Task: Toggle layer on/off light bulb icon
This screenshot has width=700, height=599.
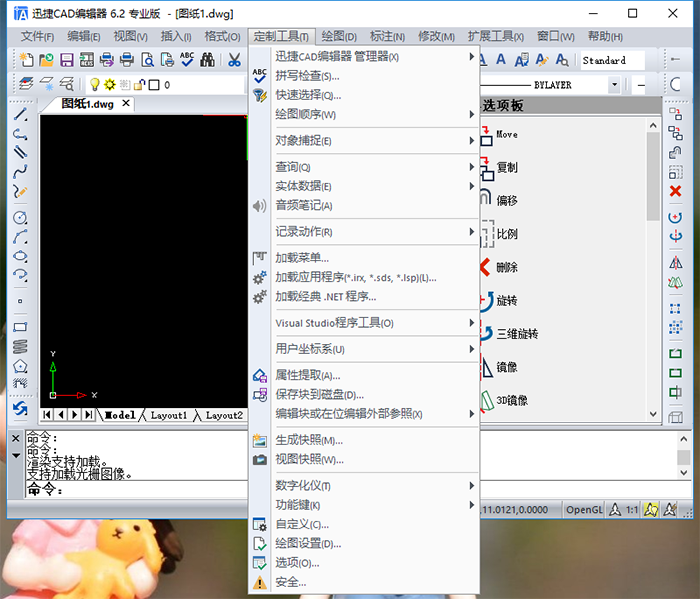Action: coord(95,84)
